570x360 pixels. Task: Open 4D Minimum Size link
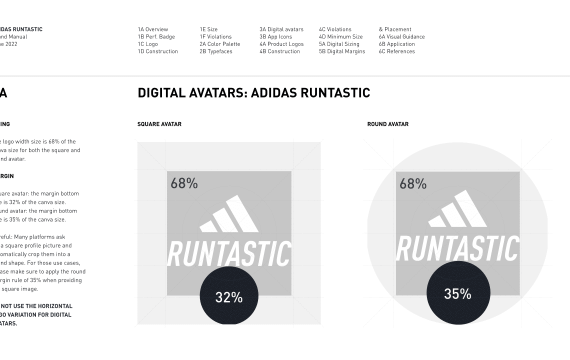341,37
